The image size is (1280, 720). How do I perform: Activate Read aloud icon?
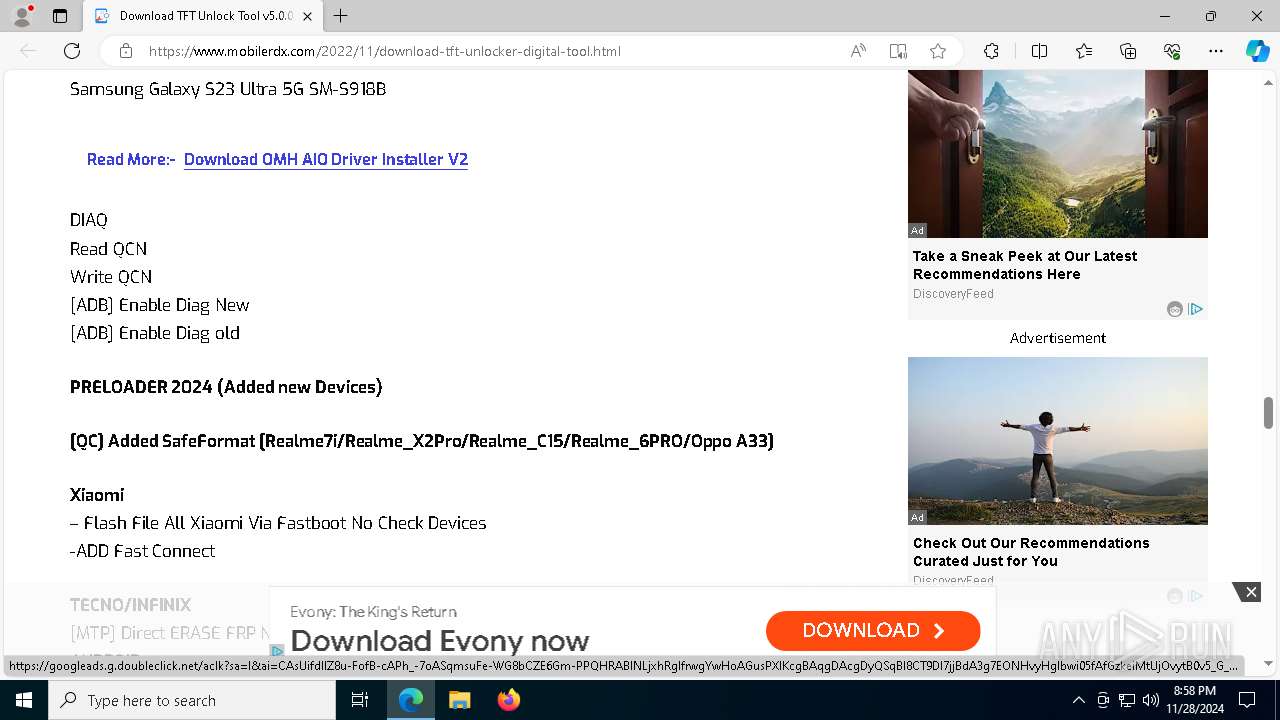(x=858, y=51)
